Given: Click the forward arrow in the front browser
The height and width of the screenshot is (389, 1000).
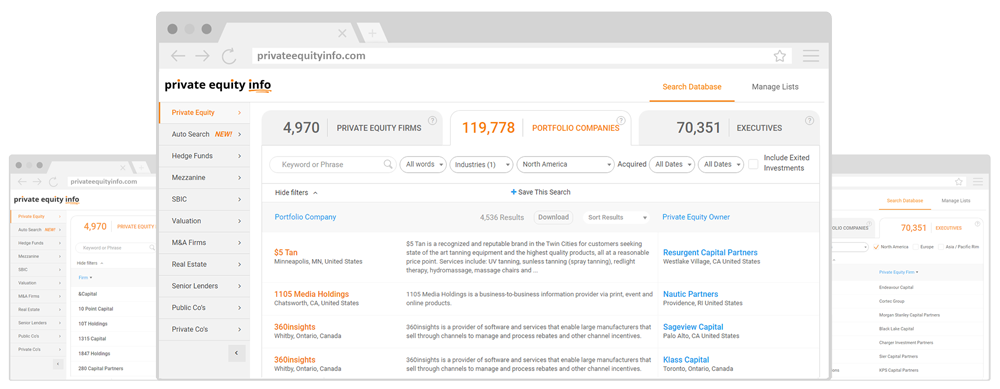Looking at the screenshot, I should (x=202, y=56).
